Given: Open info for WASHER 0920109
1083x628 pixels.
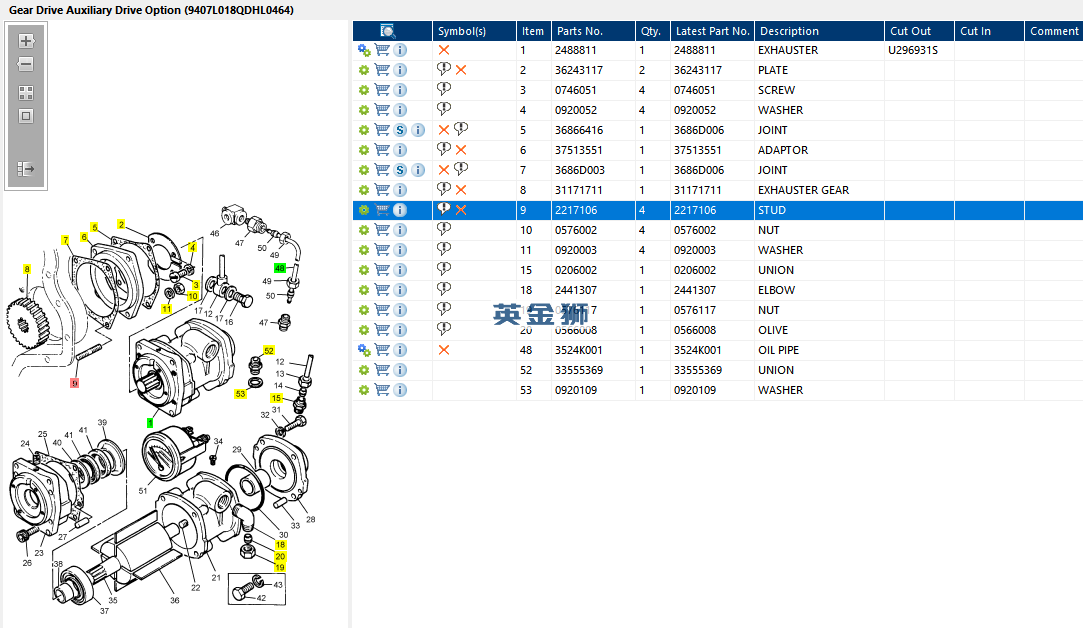Looking at the screenshot, I should (400, 390).
